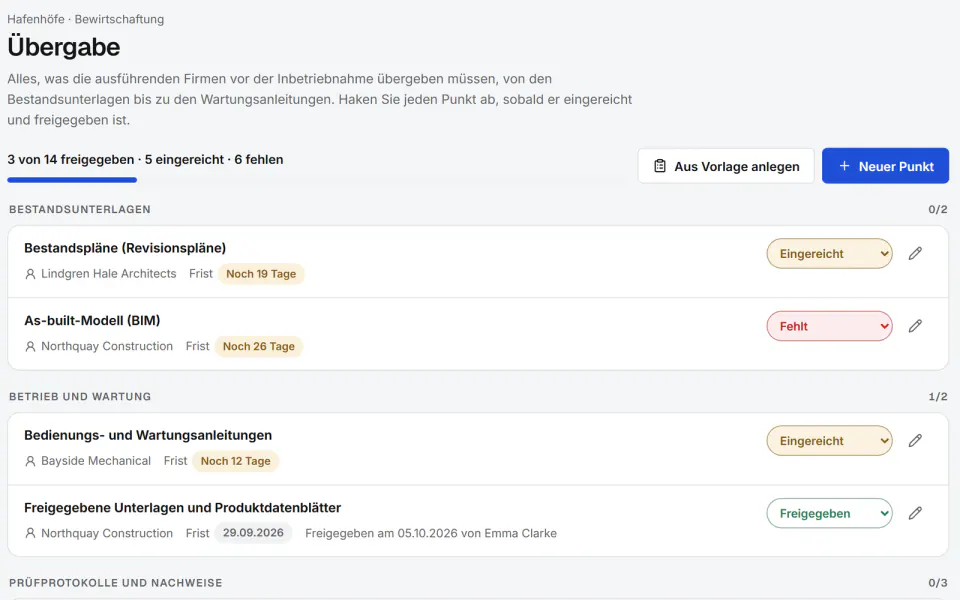Click the 1/2 counter for Betrieb und Wartung

[x=937, y=397]
